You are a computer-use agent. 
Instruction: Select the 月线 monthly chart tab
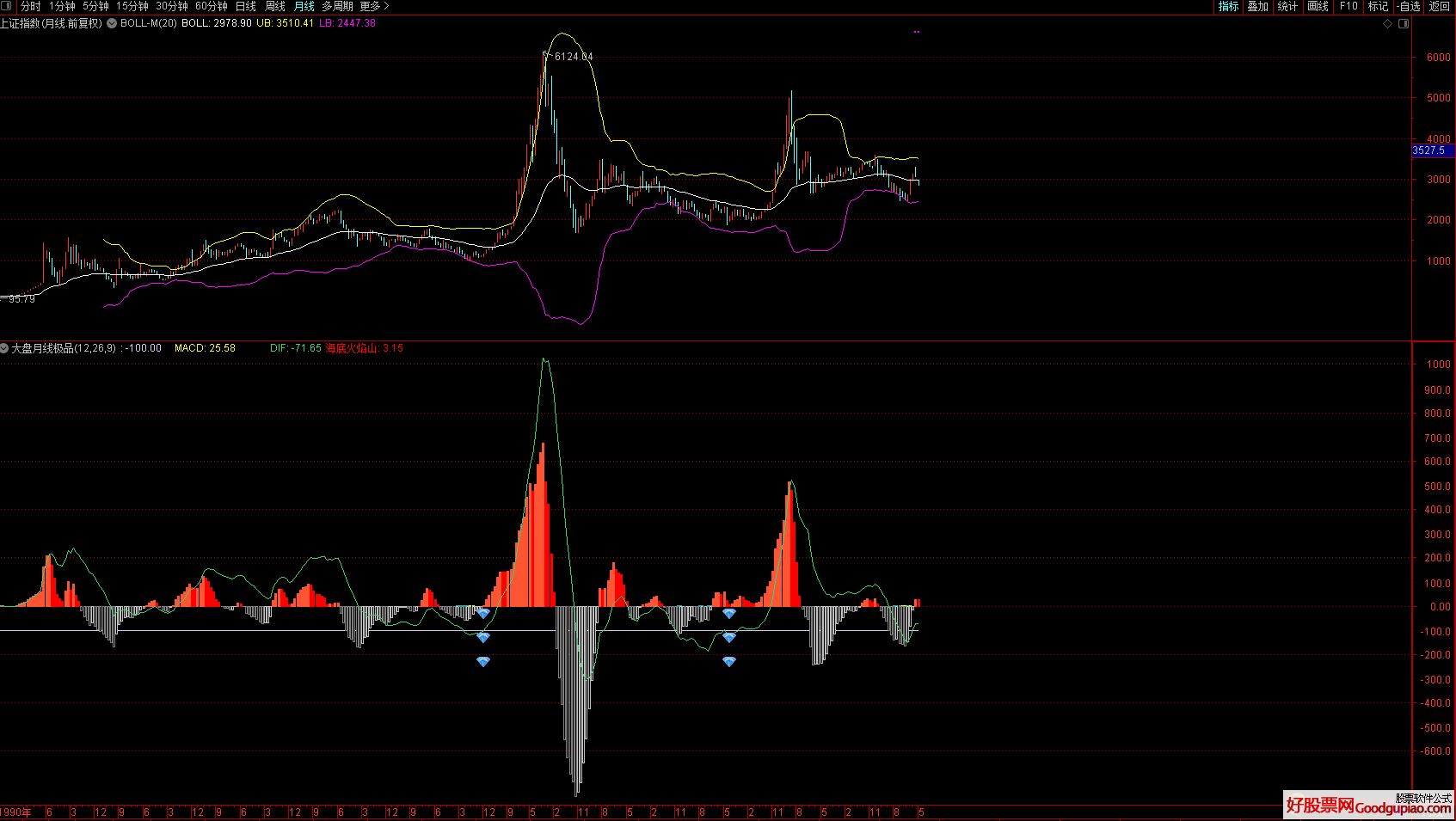304,6
